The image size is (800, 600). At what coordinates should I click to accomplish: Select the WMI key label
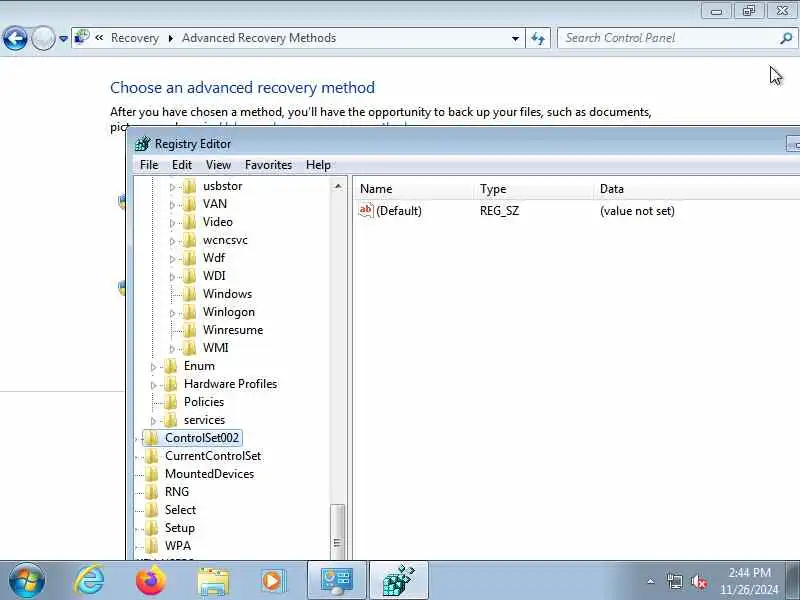215,348
